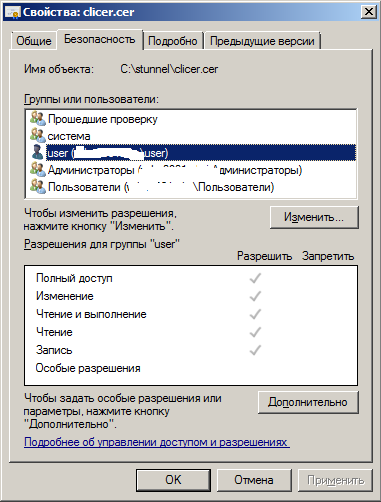Click the group icon beside Пользователи

click(x=38, y=187)
